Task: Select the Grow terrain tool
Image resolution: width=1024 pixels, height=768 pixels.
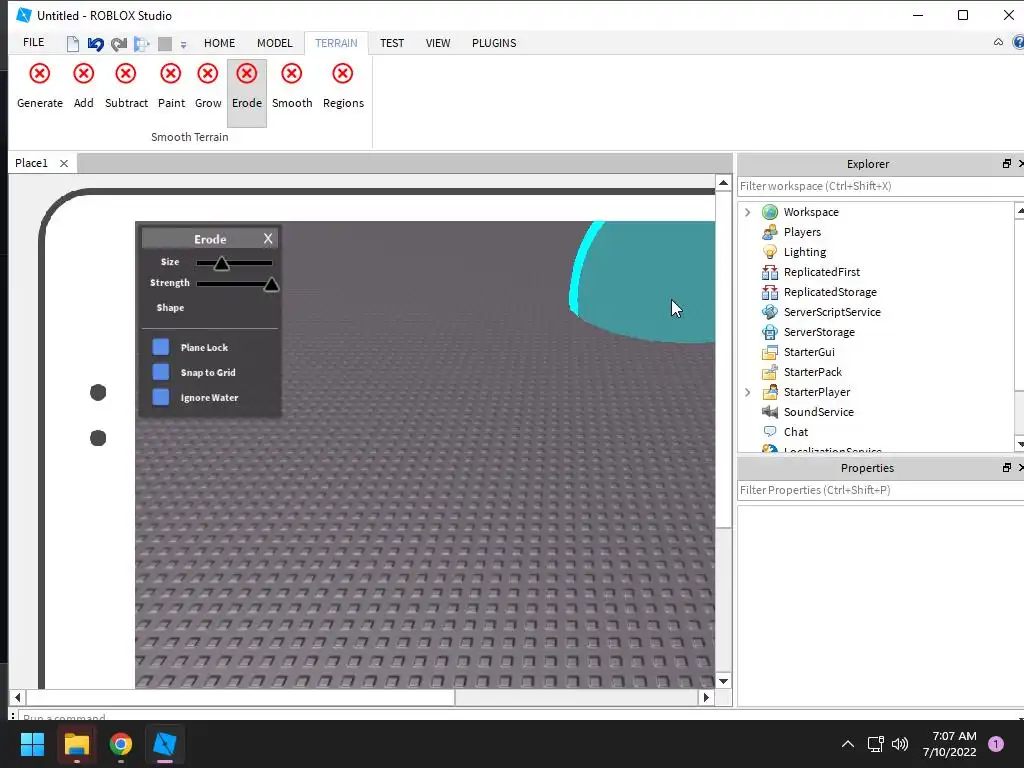Action: pyautogui.click(x=208, y=86)
